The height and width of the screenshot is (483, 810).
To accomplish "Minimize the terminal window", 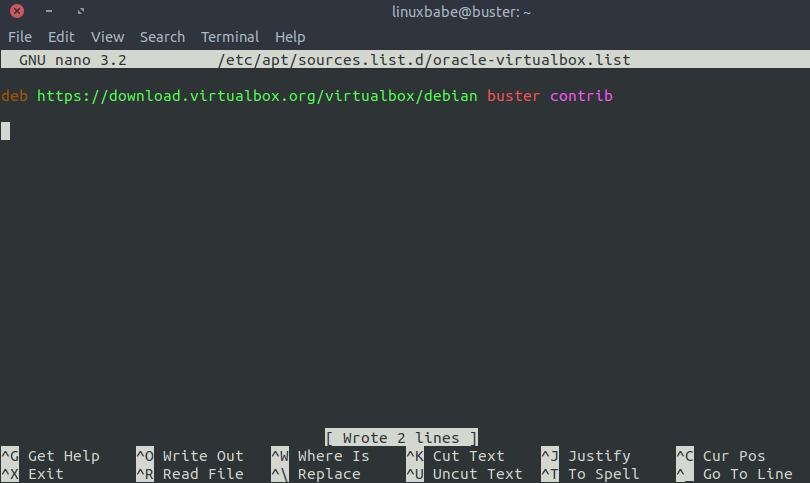I will (x=49, y=11).
